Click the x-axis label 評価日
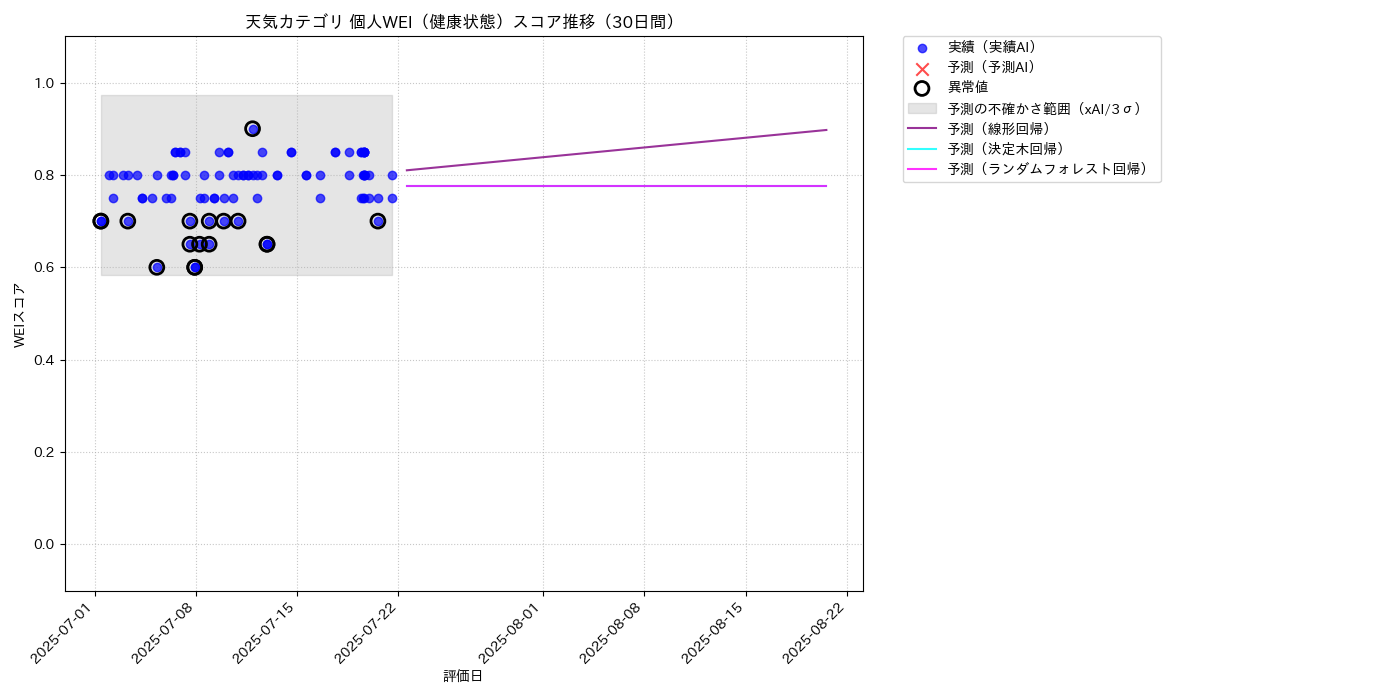1400x700 pixels. (x=463, y=677)
